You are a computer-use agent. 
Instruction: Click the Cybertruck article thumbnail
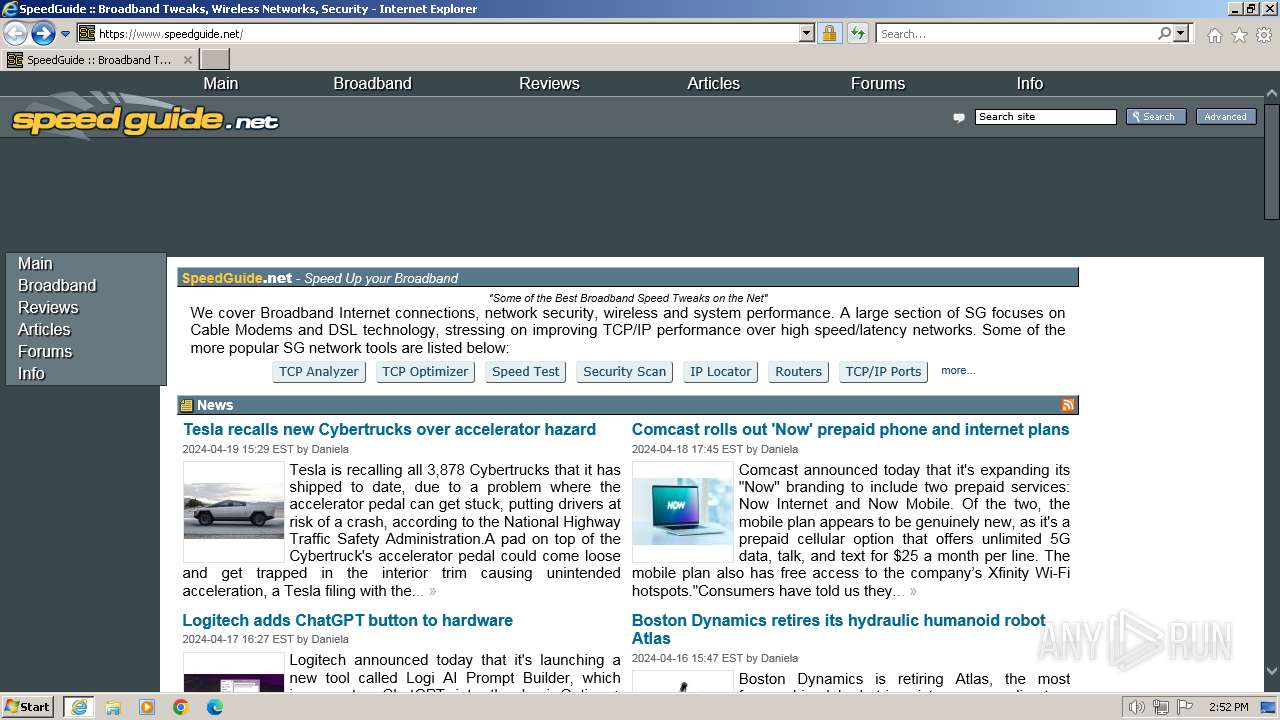click(234, 512)
